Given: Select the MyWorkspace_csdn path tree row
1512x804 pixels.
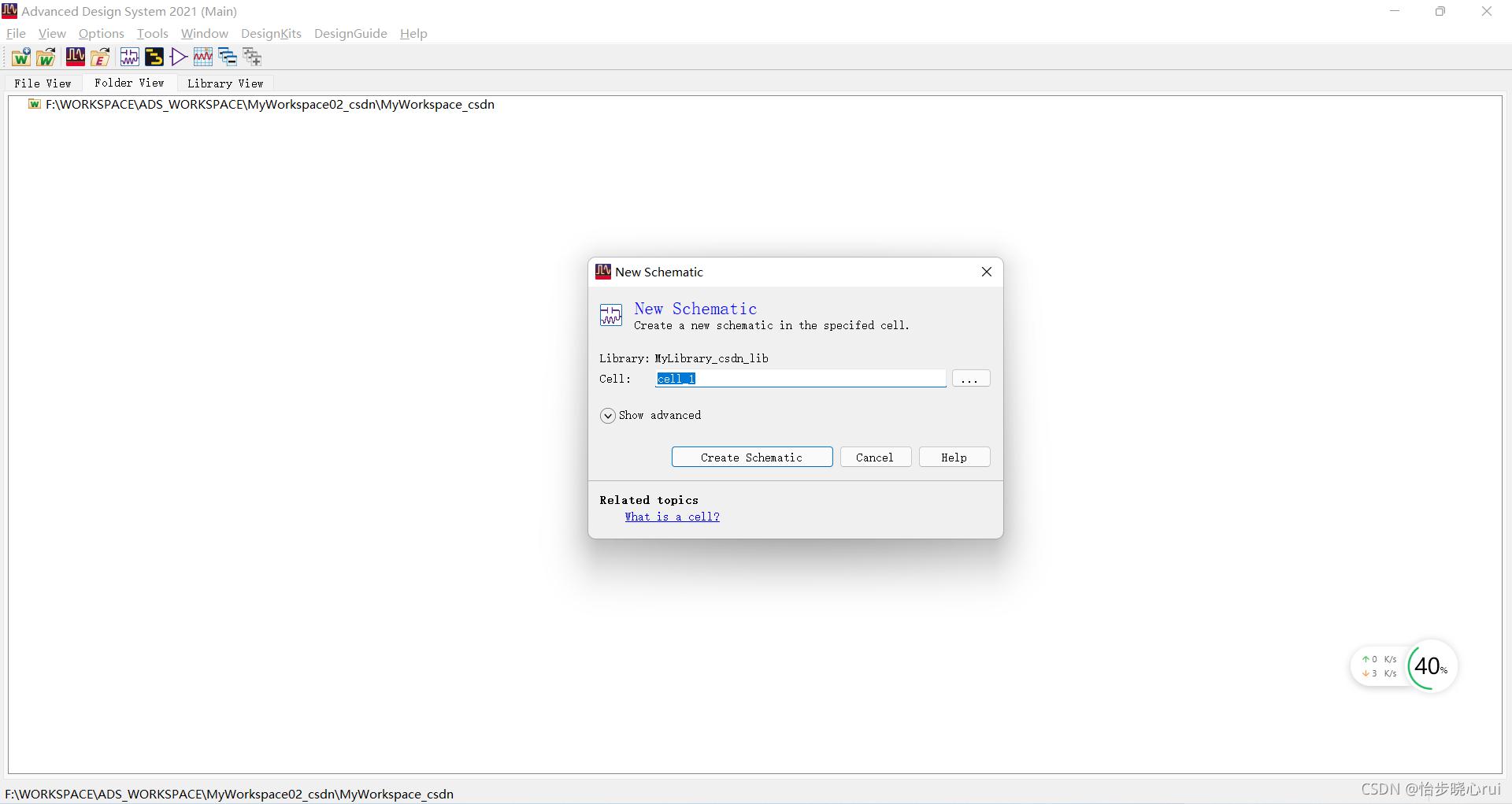Looking at the screenshot, I should pyautogui.click(x=270, y=104).
